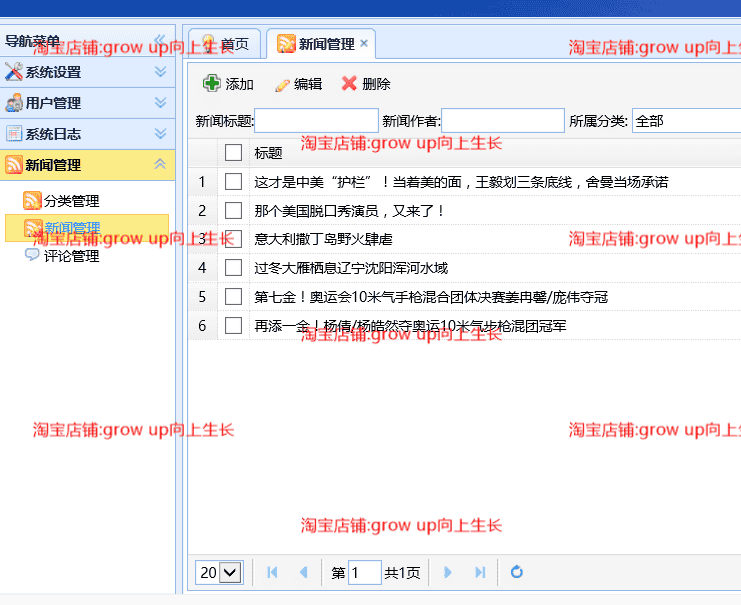
Task: Click the speech bubble icon beside 评论管理
Action: (32, 255)
